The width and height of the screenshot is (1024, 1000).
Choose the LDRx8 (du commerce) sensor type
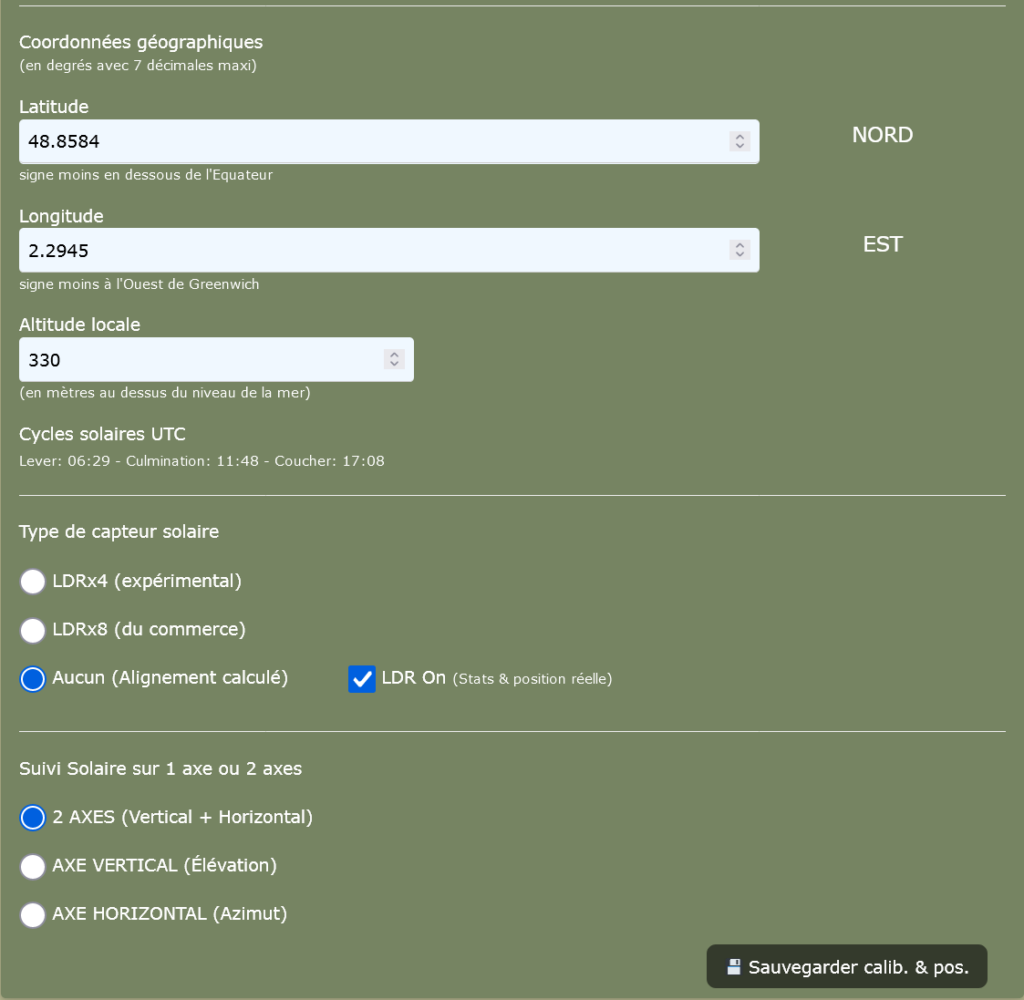tap(33, 630)
